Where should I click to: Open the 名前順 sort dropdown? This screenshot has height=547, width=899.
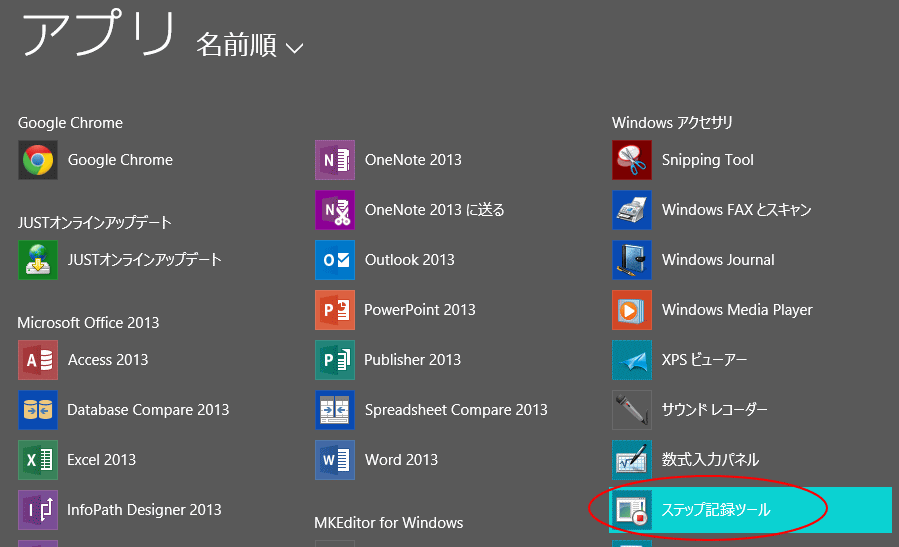249,45
